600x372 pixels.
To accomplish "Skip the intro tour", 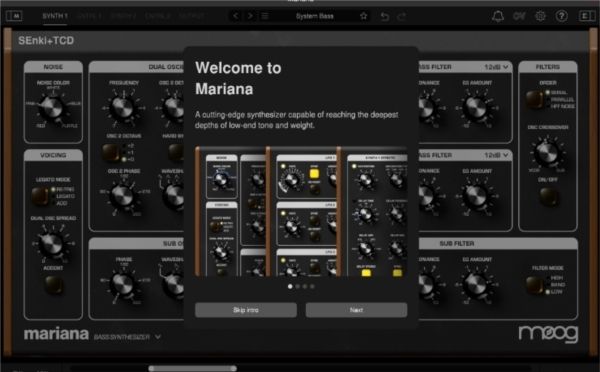I will (x=246, y=310).
